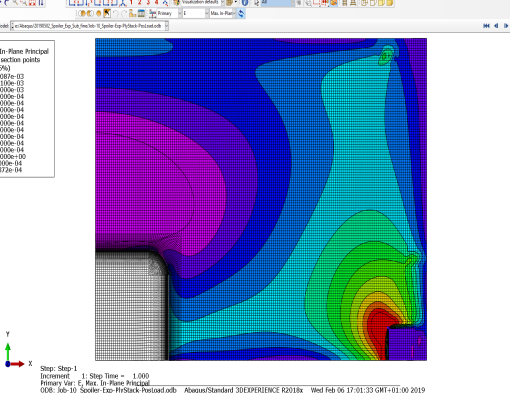The height and width of the screenshot is (393, 510).
Task: Toggle wireframe render style icon
Action: (x=364, y=3)
